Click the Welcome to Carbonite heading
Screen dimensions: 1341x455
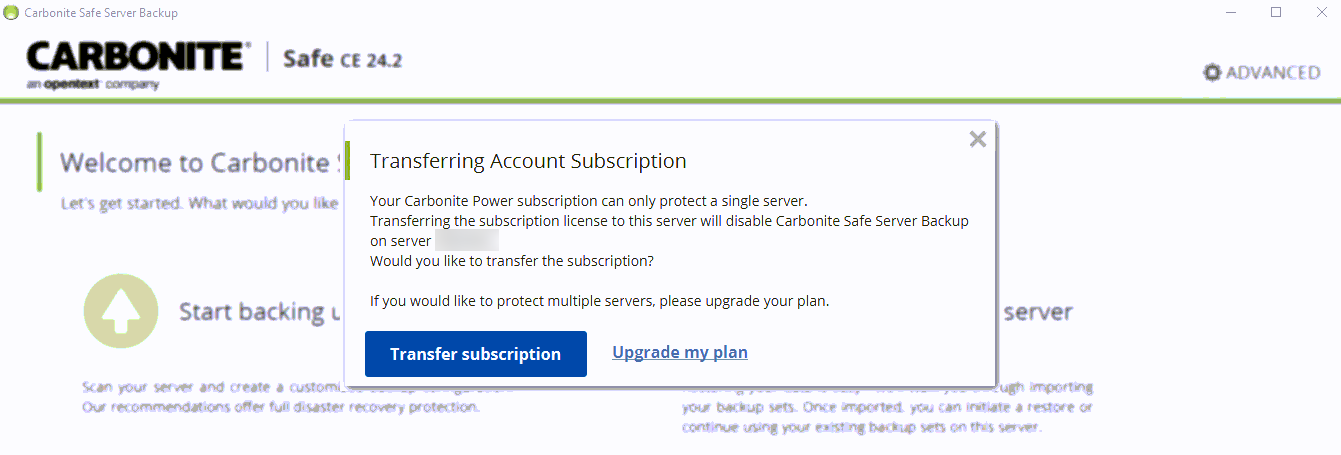[x=195, y=162]
